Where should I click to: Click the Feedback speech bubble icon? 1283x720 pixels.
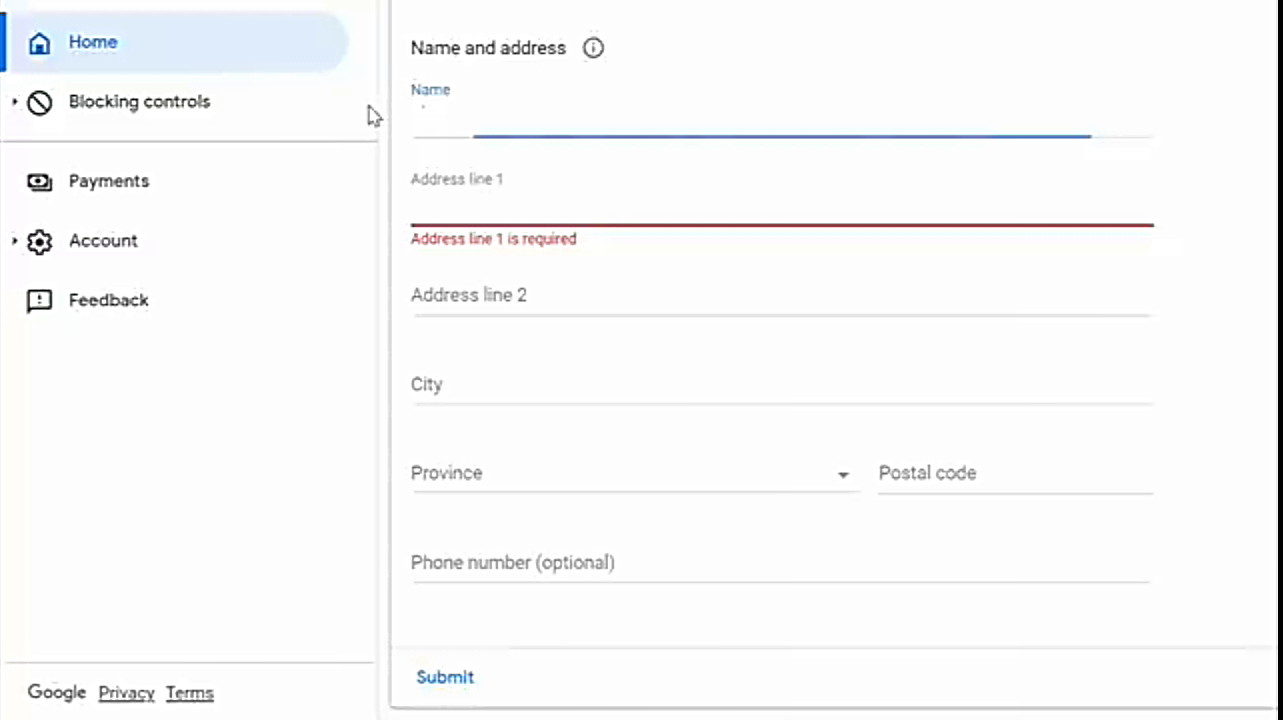click(x=39, y=301)
